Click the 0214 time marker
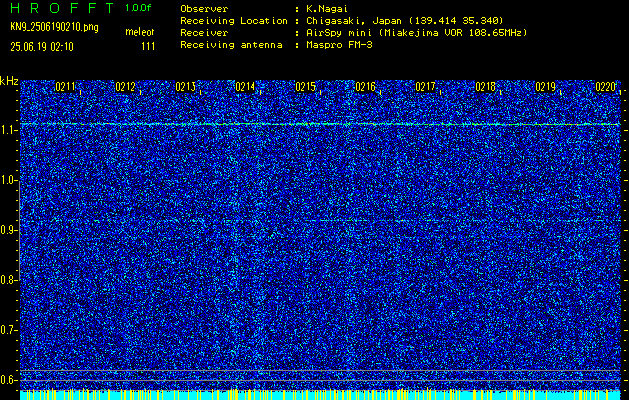 click(x=245, y=87)
